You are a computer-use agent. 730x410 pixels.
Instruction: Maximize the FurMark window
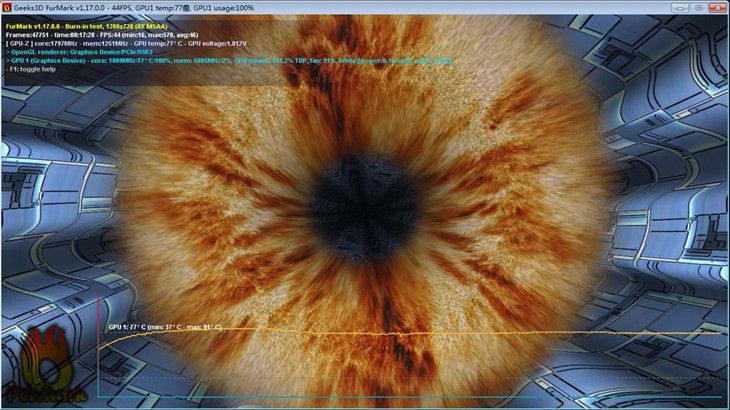coord(699,8)
